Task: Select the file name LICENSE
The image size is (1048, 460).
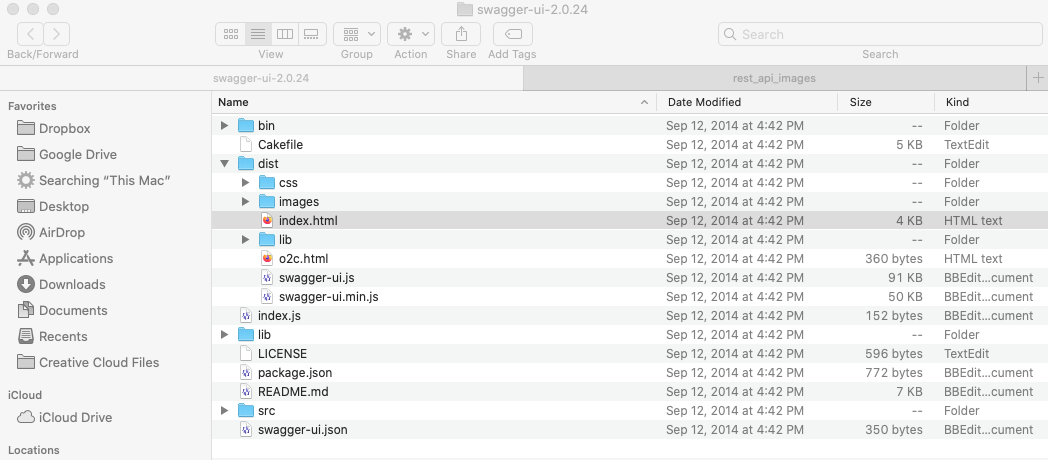Action: (x=282, y=354)
